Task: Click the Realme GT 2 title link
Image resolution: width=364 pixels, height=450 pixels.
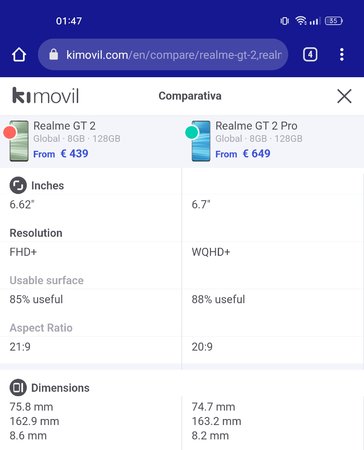Action: pos(64,126)
